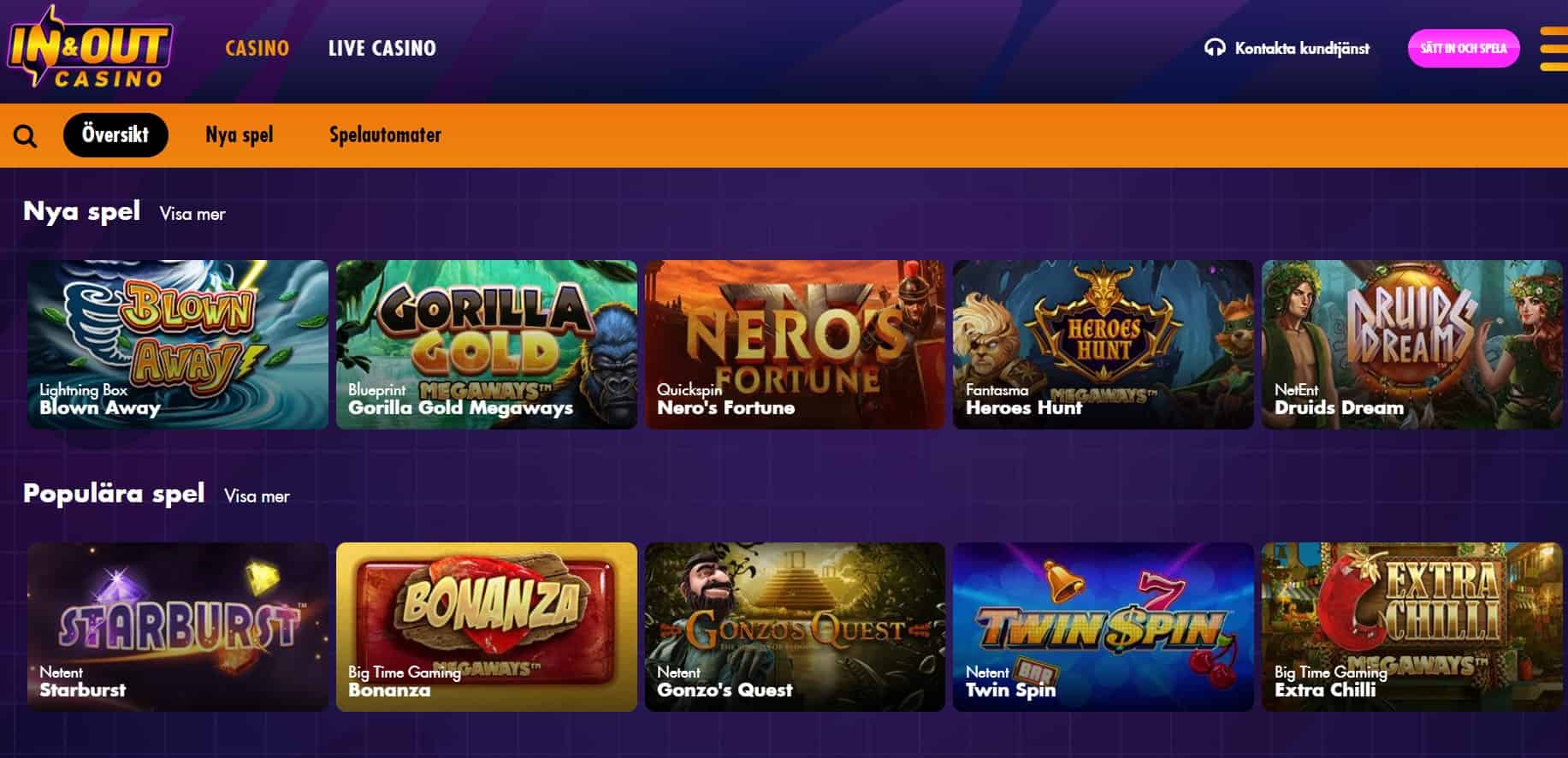Image resolution: width=1568 pixels, height=758 pixels.
Task: Open the Blown Away game thumbnail
Action: point(178,345)
